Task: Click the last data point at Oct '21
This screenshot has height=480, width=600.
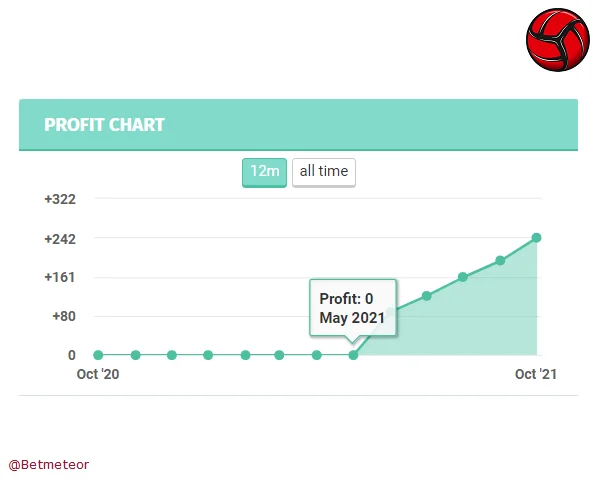Action: (x=537, y=238)
